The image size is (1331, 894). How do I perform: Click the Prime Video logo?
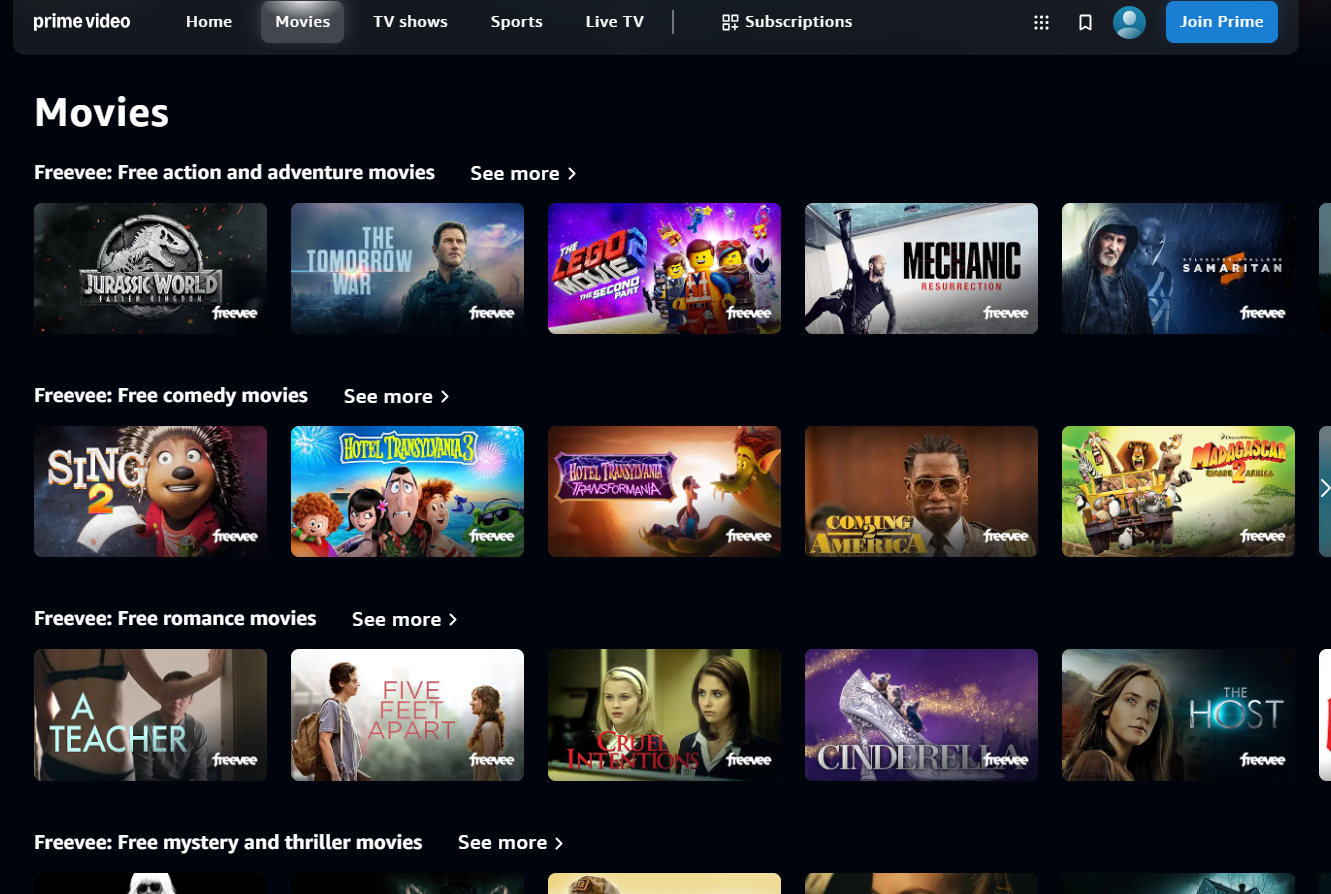pos(81,21)
